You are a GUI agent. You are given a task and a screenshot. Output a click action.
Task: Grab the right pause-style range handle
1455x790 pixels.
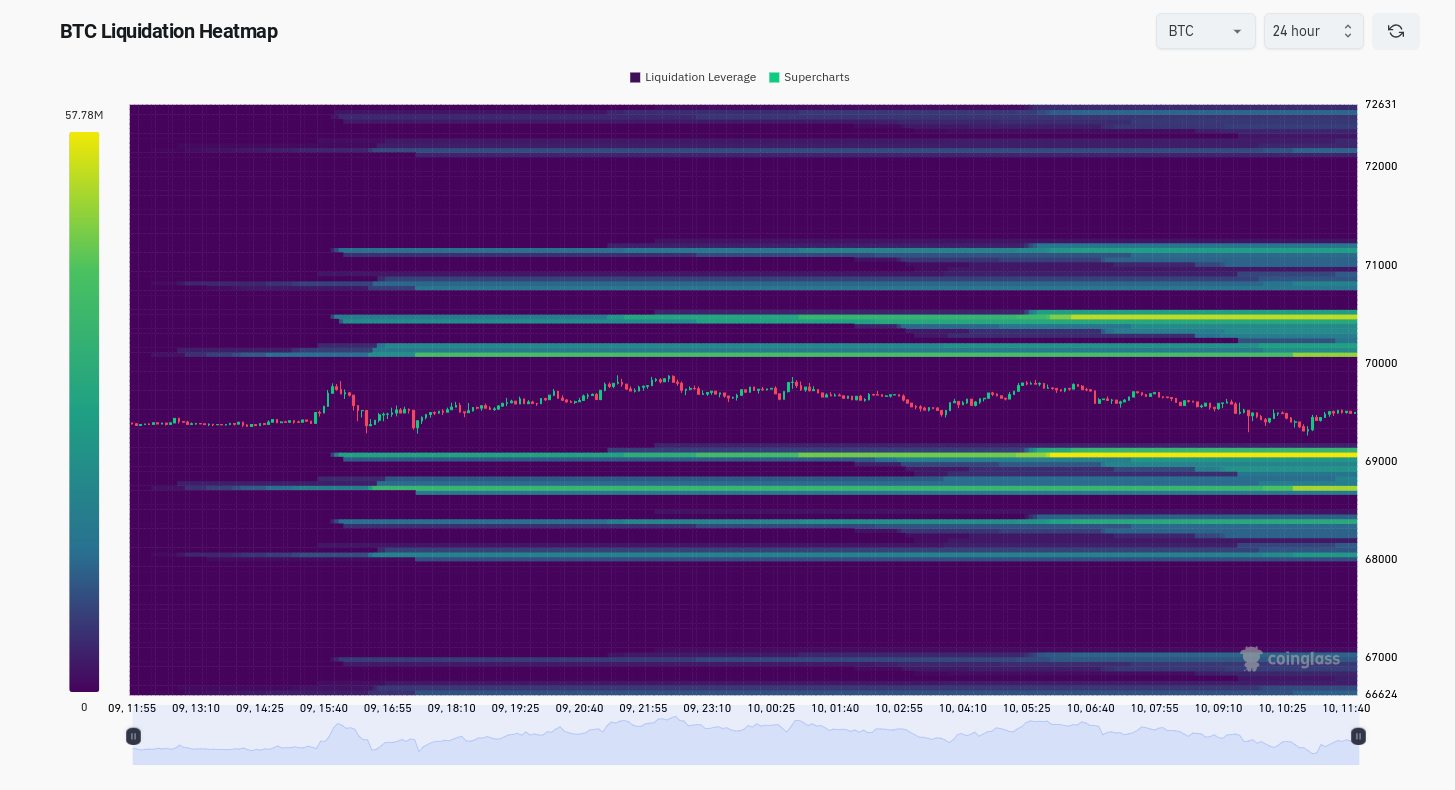(1358, 736)
